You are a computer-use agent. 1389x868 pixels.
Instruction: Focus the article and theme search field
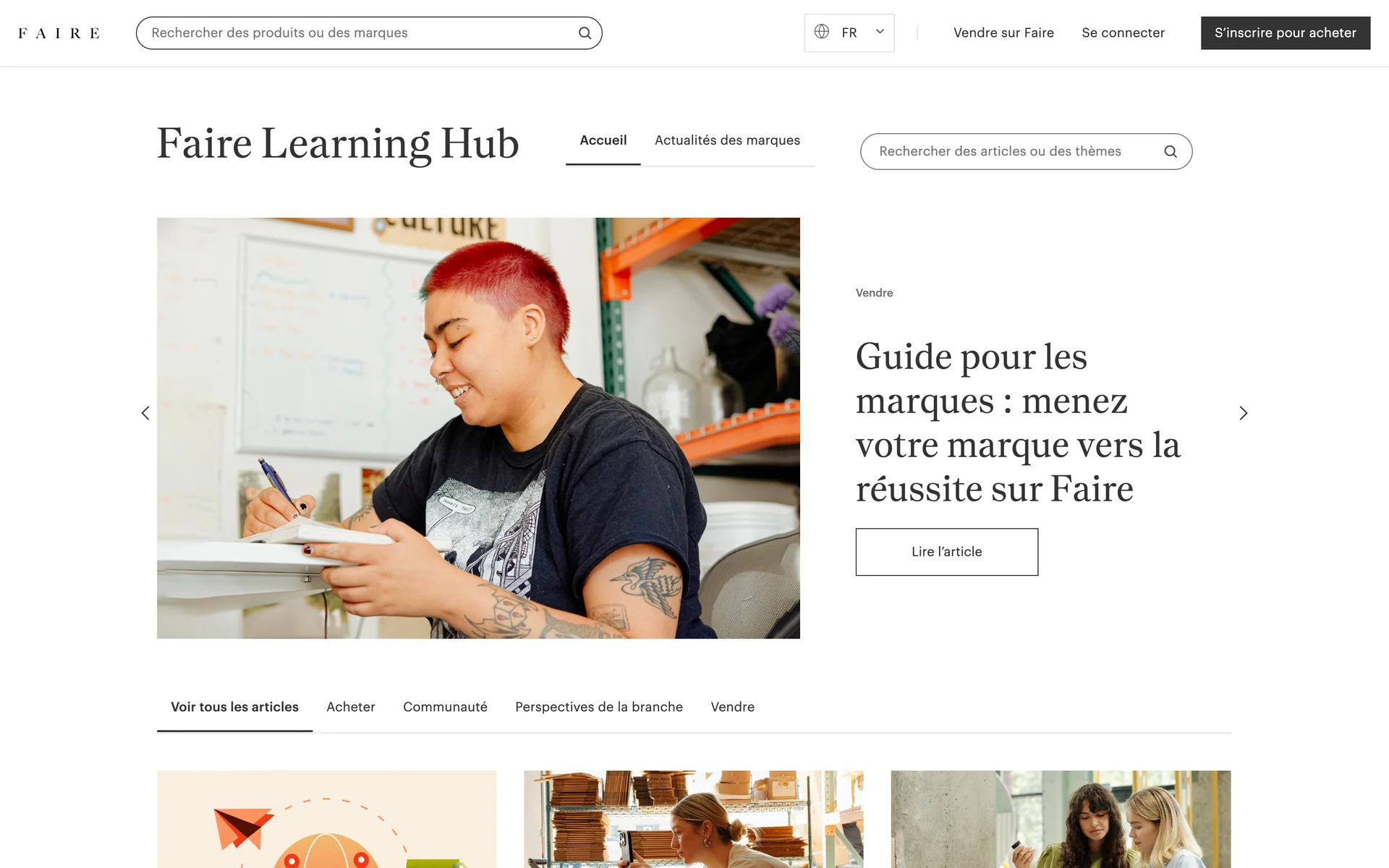1026,152
